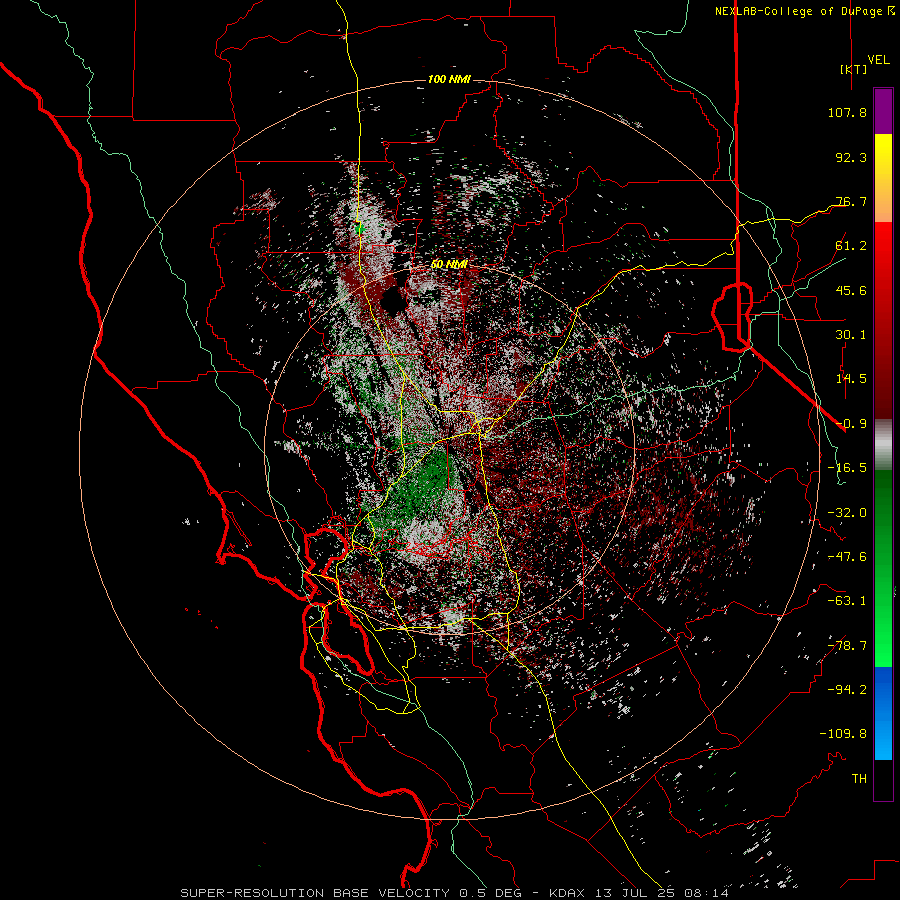Screen dimensions: 900x900
Task: Click the 107.8 value on velocity scale
Action: tap(847, 112)
